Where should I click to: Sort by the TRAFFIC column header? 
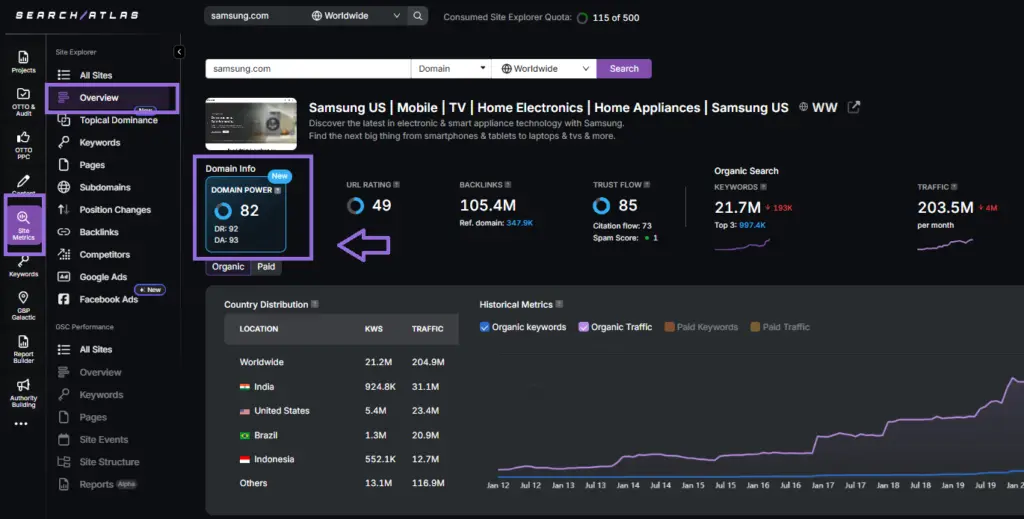428,329
